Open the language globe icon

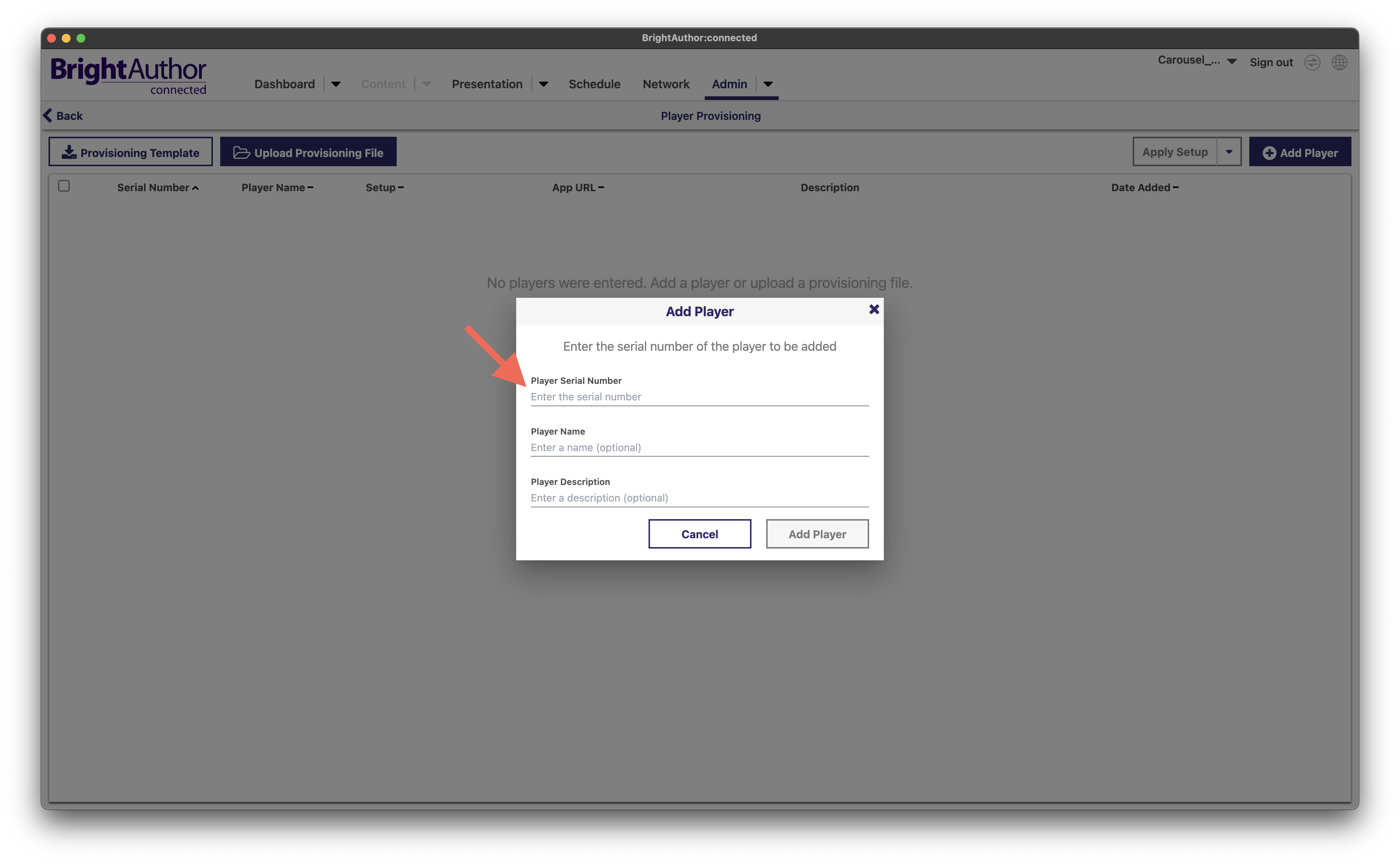[x=1339, y=62]
